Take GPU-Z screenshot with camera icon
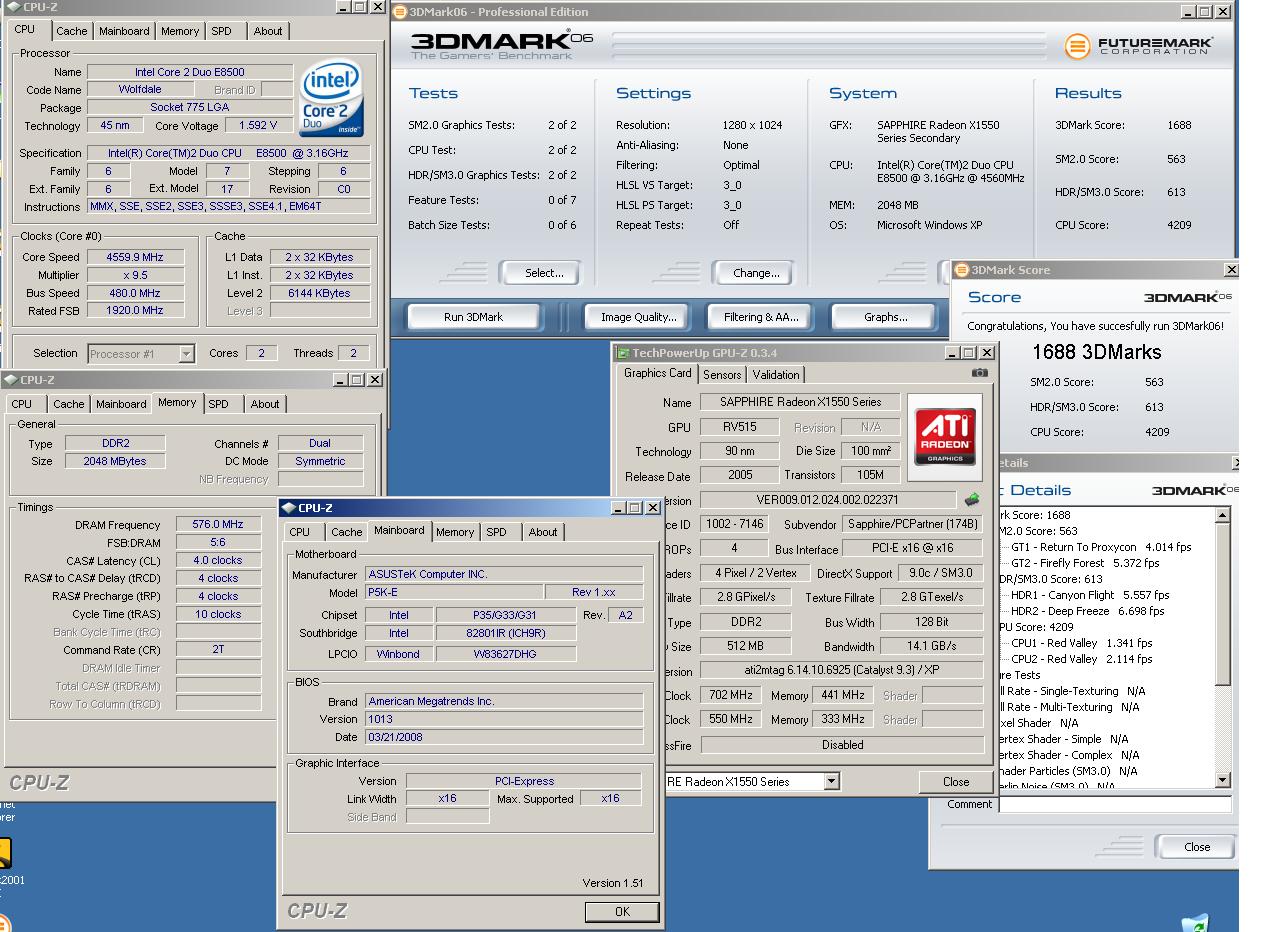The image size is (1280, 932). coord(979,373)
